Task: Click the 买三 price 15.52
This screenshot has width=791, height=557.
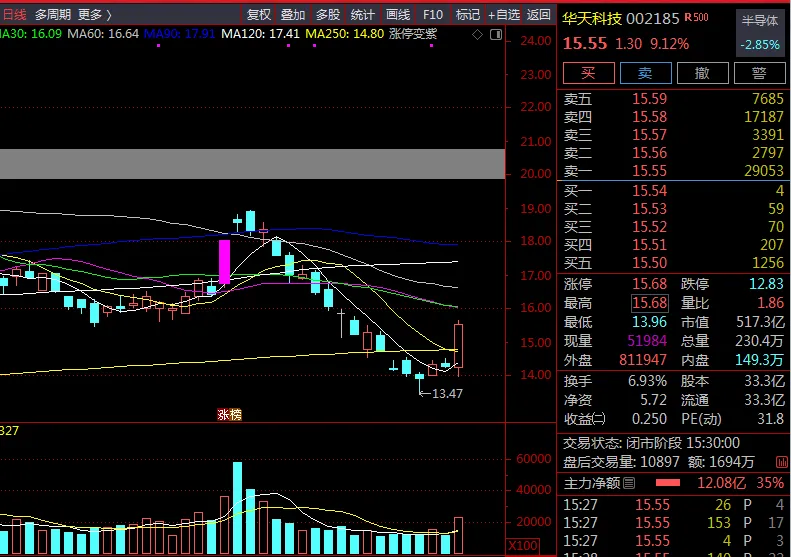Action: tap(650, 227)
